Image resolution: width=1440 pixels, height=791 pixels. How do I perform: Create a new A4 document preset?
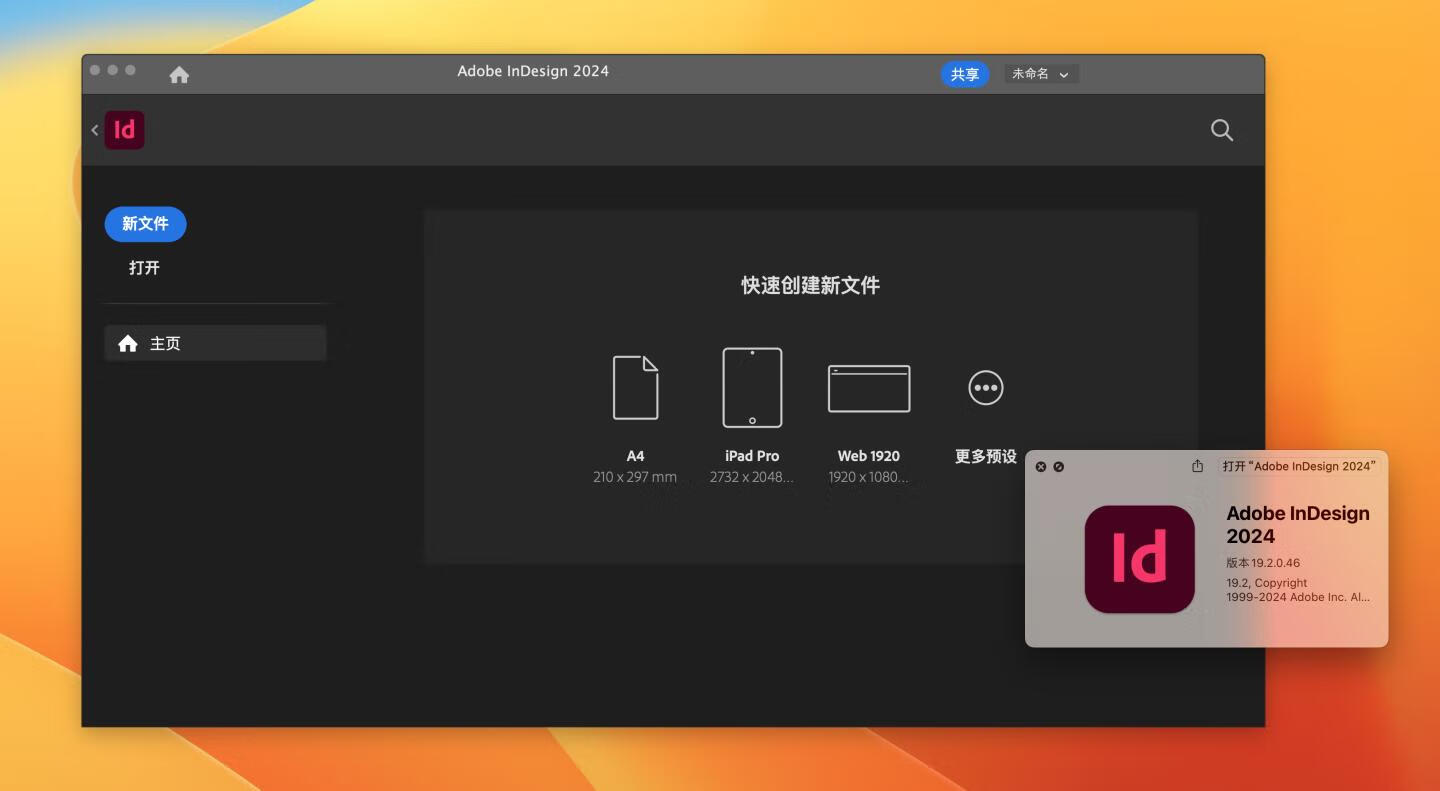(x=636, y=388)
